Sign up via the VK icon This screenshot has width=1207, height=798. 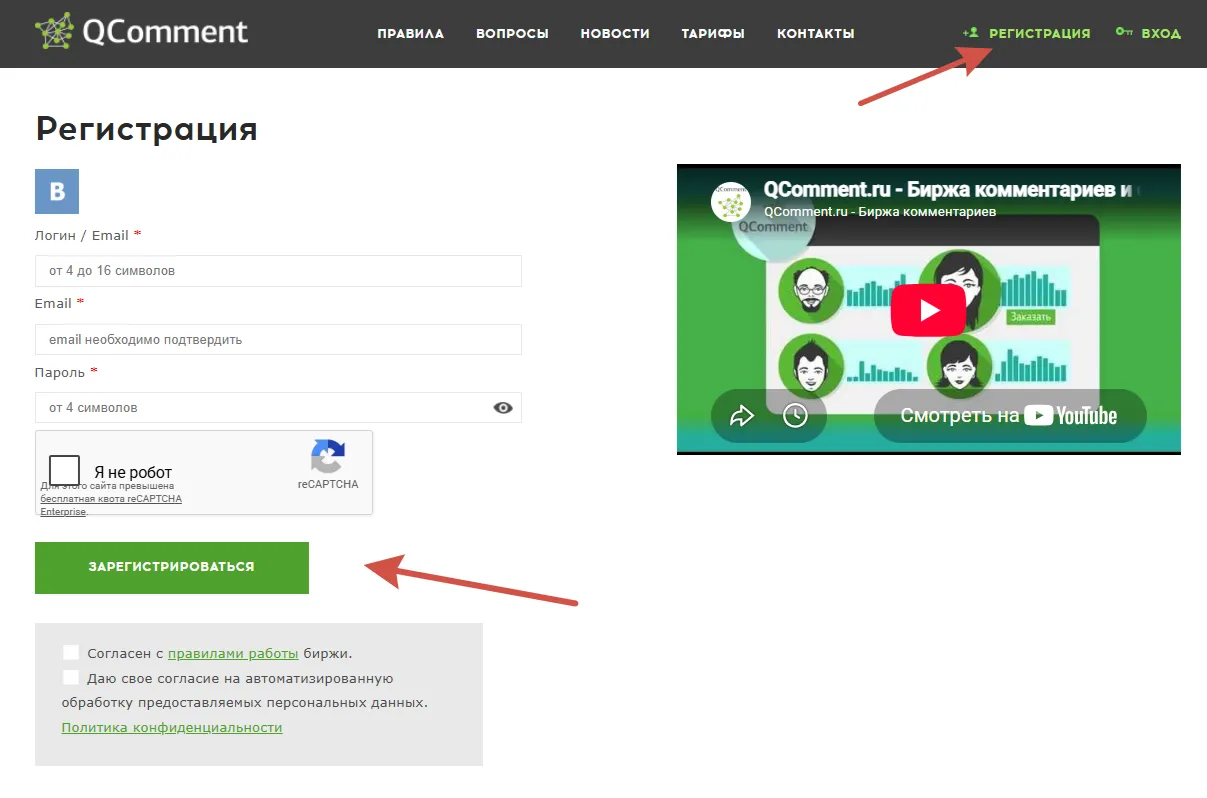[57, 191]
